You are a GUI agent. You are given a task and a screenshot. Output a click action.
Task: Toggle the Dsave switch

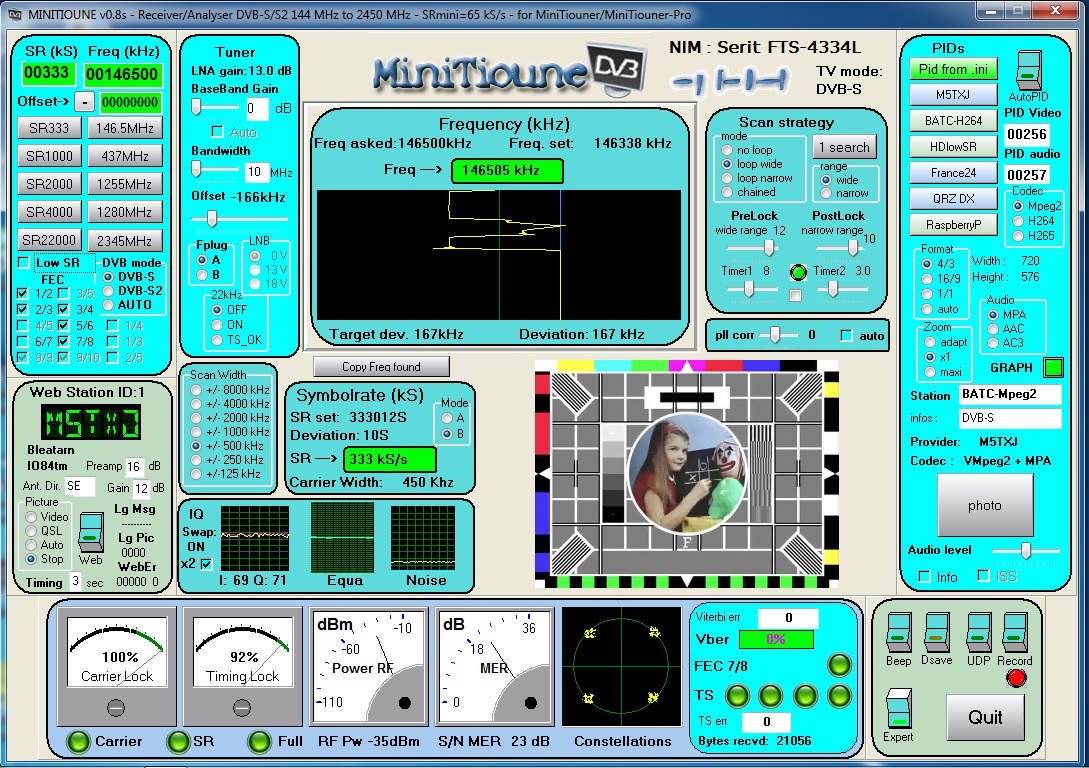click(x=937, y=633)
